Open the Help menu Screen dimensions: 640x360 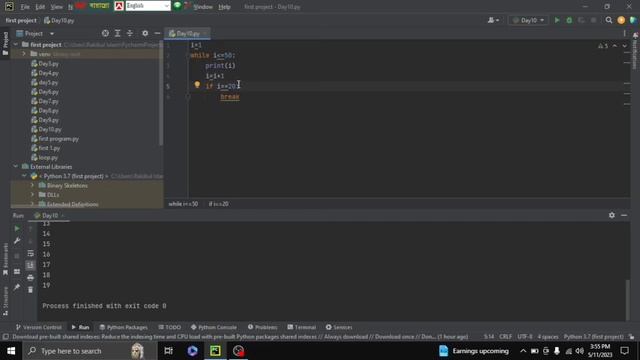pyautogui.click(x=224, y=7)
